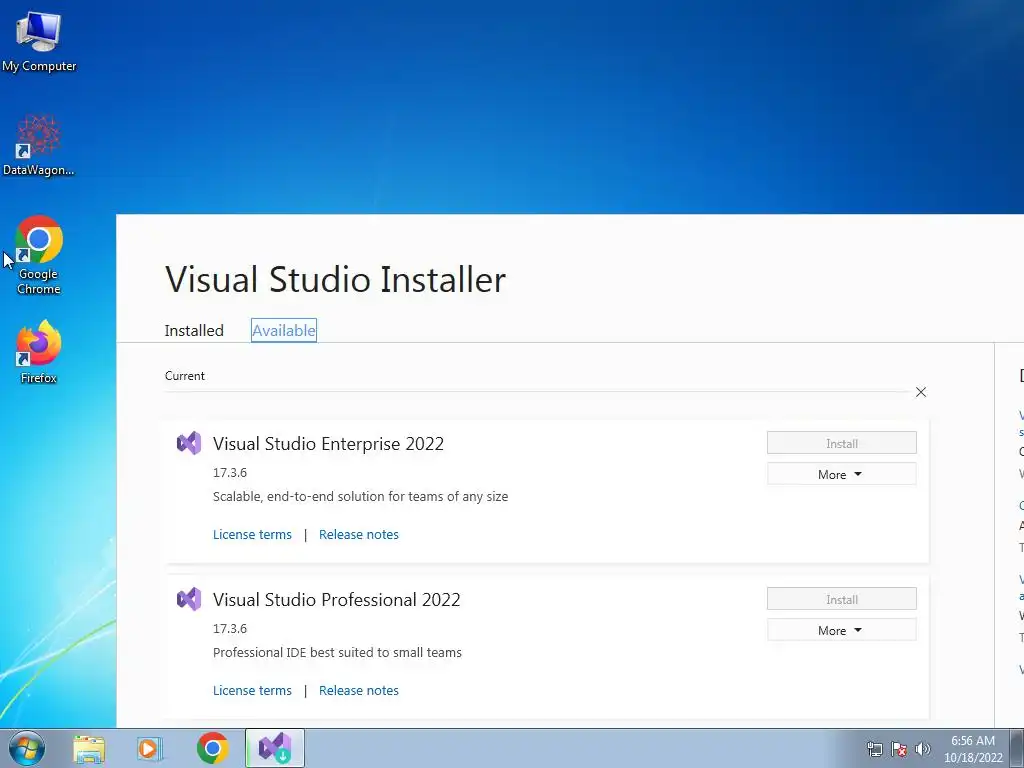
Task: Dismiss the Current section with X
Action: click(921, 392)
